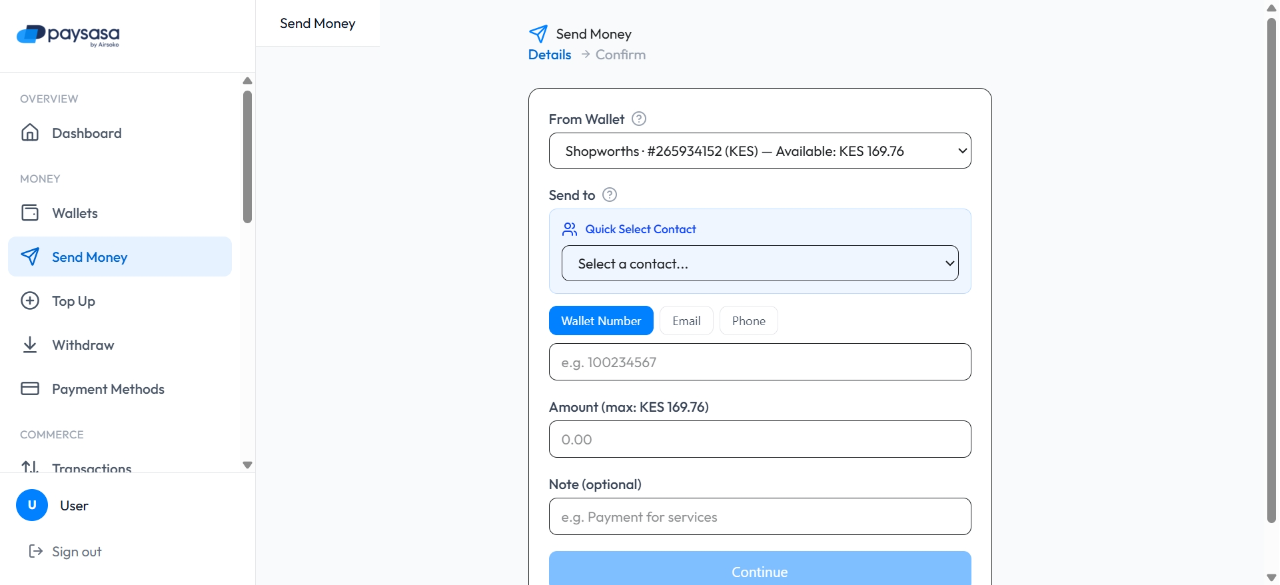This screenshot has height=585, width=1280.
Task: Click the Confirm step label
Action: coord(621,55)
